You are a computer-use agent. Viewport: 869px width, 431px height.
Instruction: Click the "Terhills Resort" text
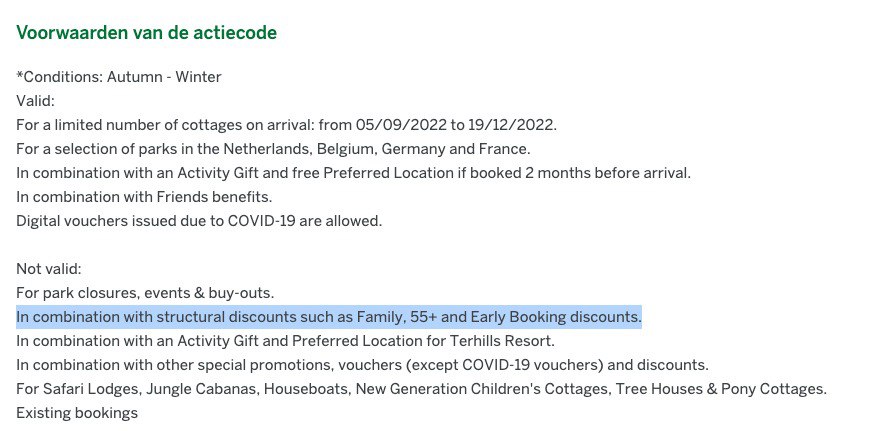(489, 341)
